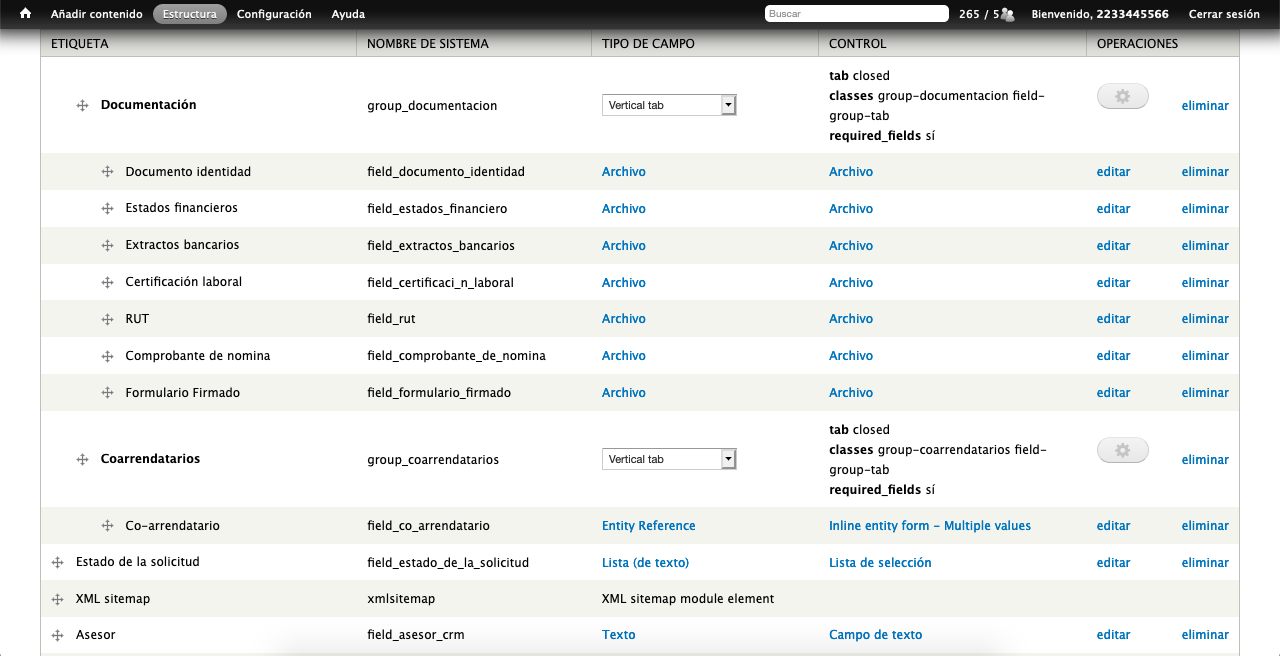Open the Añadir contenido menu item

(97, 14)
